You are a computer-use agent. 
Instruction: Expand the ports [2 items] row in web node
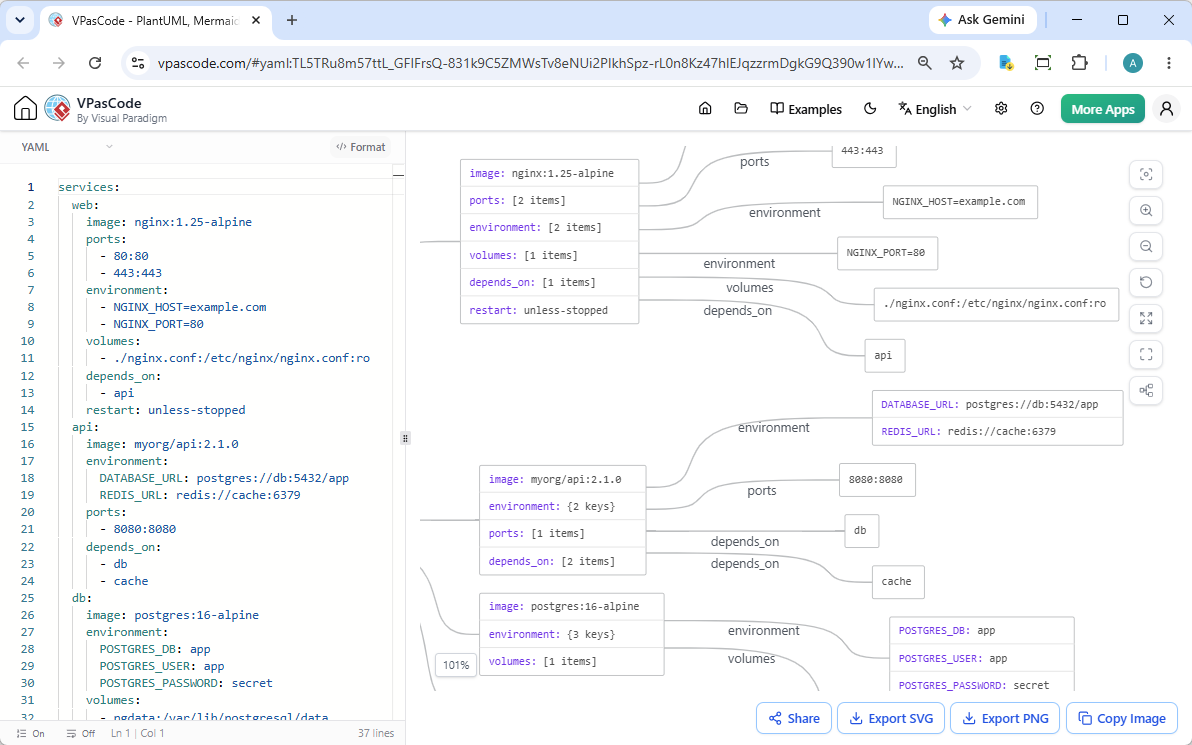550,201
